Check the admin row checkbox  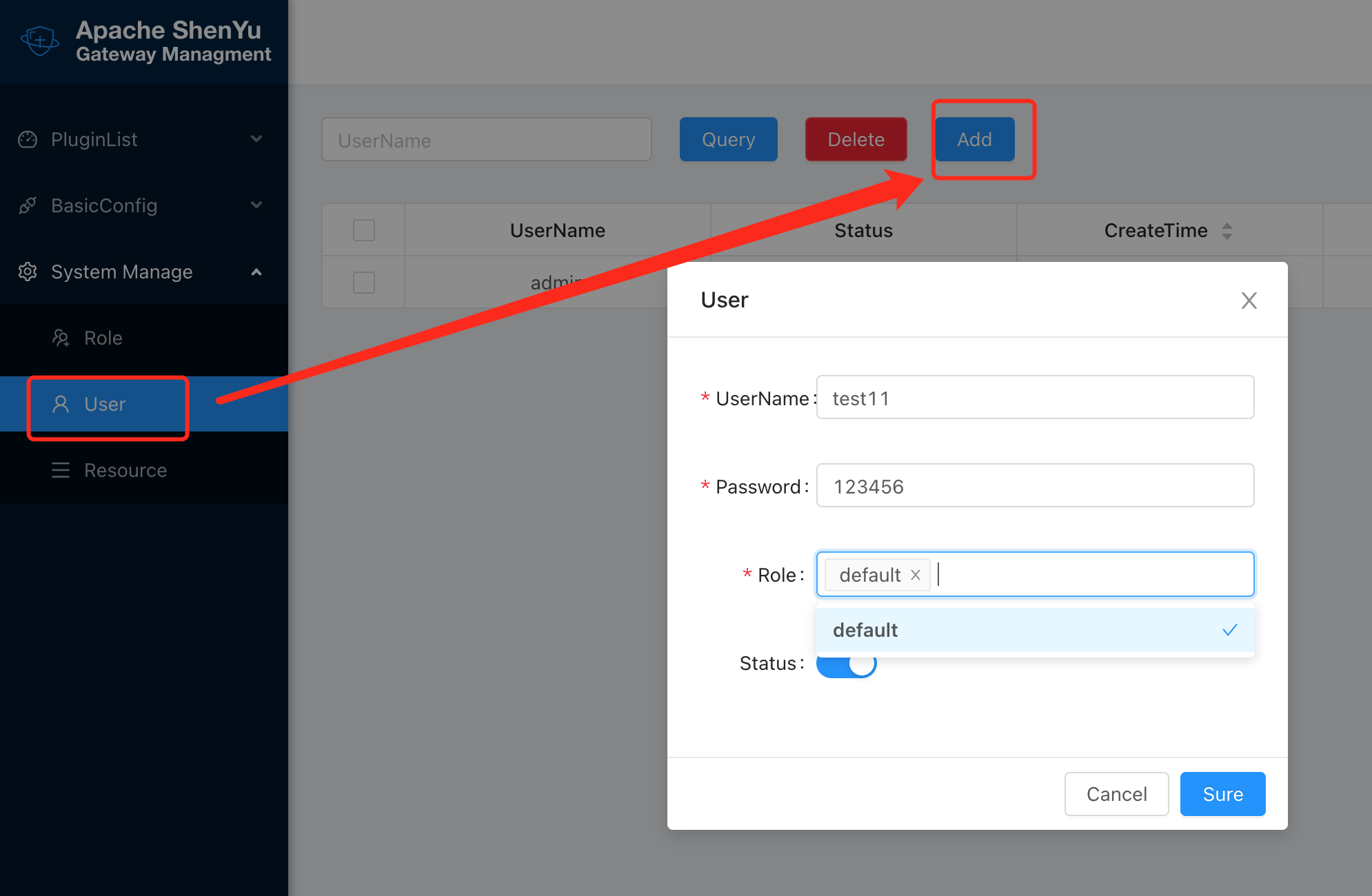[x=364, y=283]
